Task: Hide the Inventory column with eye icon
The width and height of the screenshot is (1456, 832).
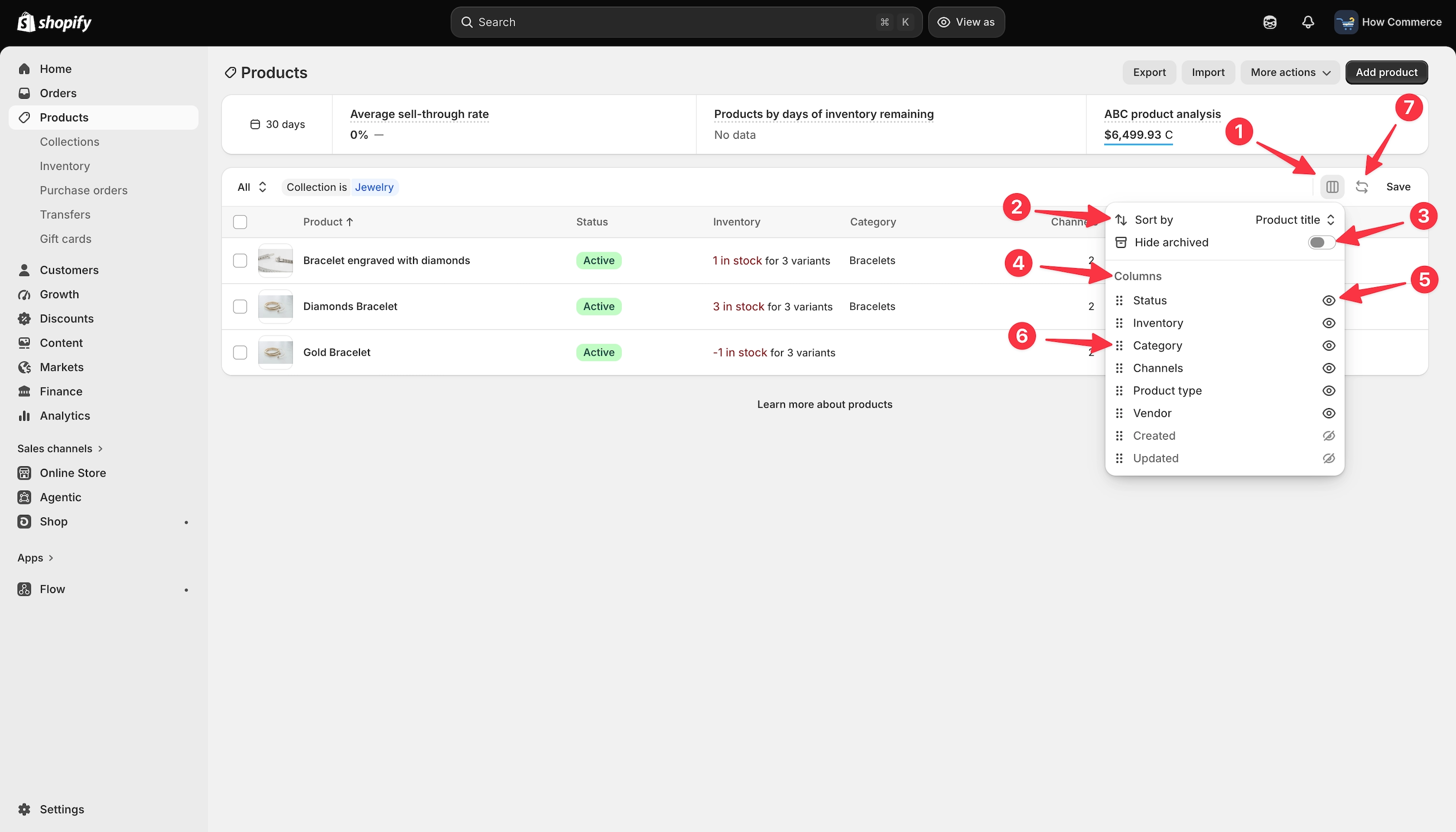Action: point(1329,323)
